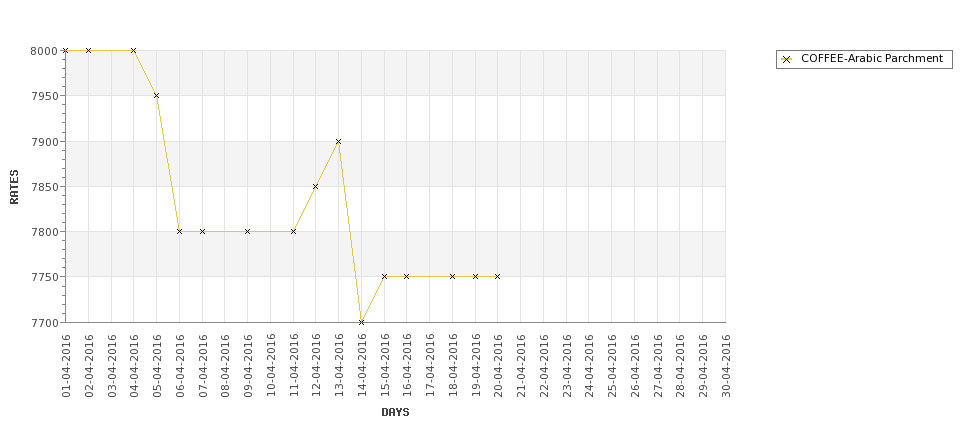The image size is (975, 429).
Task: Click the 28-04-2016 date label
Action: [x=680, y=366]
